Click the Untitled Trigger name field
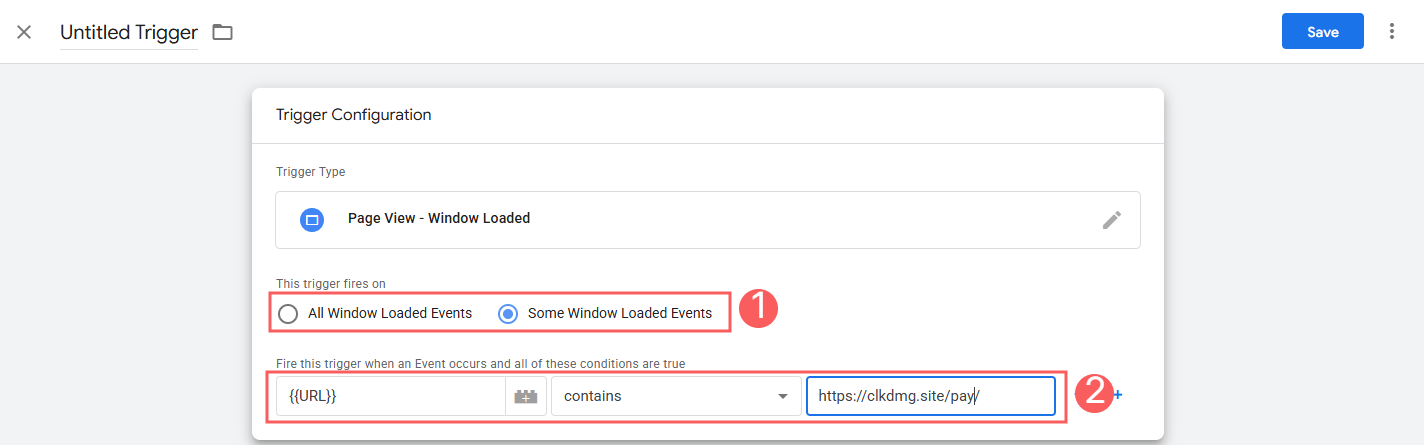This screenshot has height=445, width=1424. 129,32
